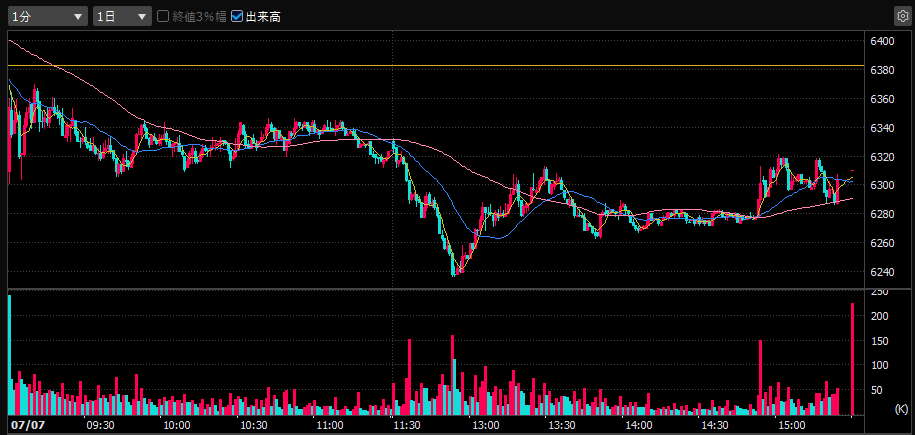The width and height of the screenshot is (915, 435).
Task: Select the 11:00 time axis marker
Action: [x=331, y=424]
